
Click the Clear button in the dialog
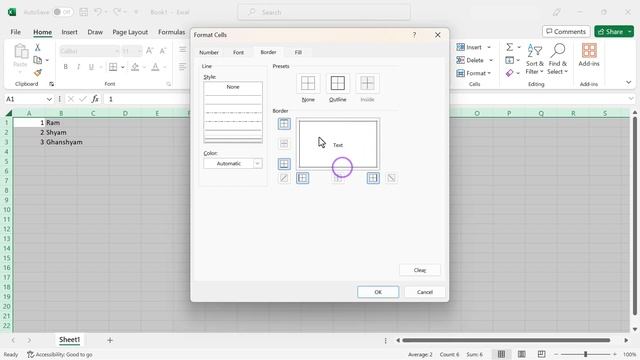(420, 270)
